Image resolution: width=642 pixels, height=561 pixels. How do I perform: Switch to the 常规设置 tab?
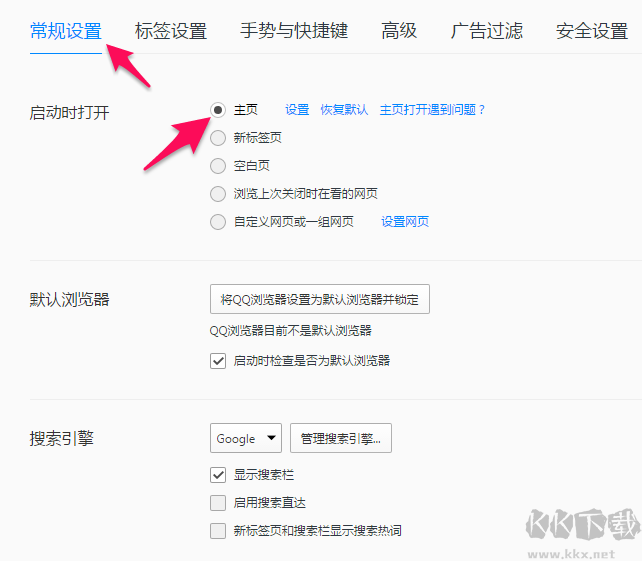(66, 31)
